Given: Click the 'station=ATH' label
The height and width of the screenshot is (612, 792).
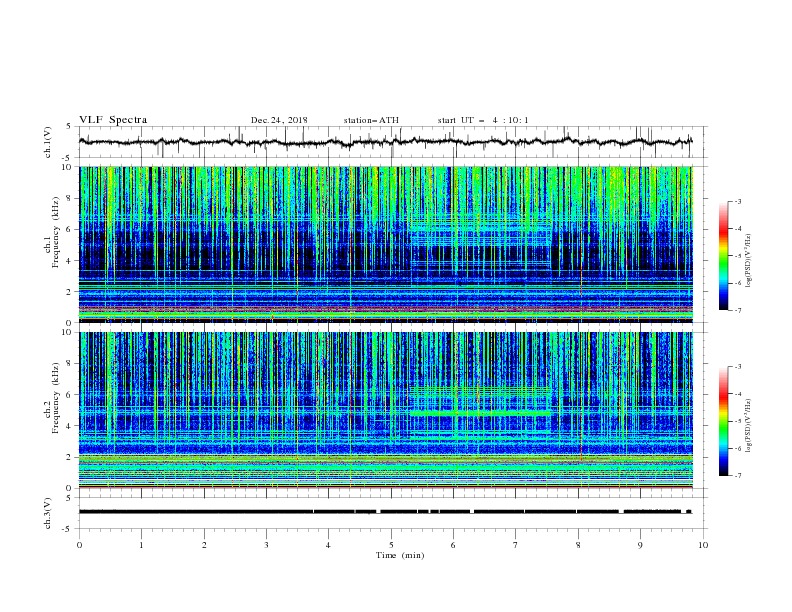Looking at the screenshot, I should [x=371, y=120].
